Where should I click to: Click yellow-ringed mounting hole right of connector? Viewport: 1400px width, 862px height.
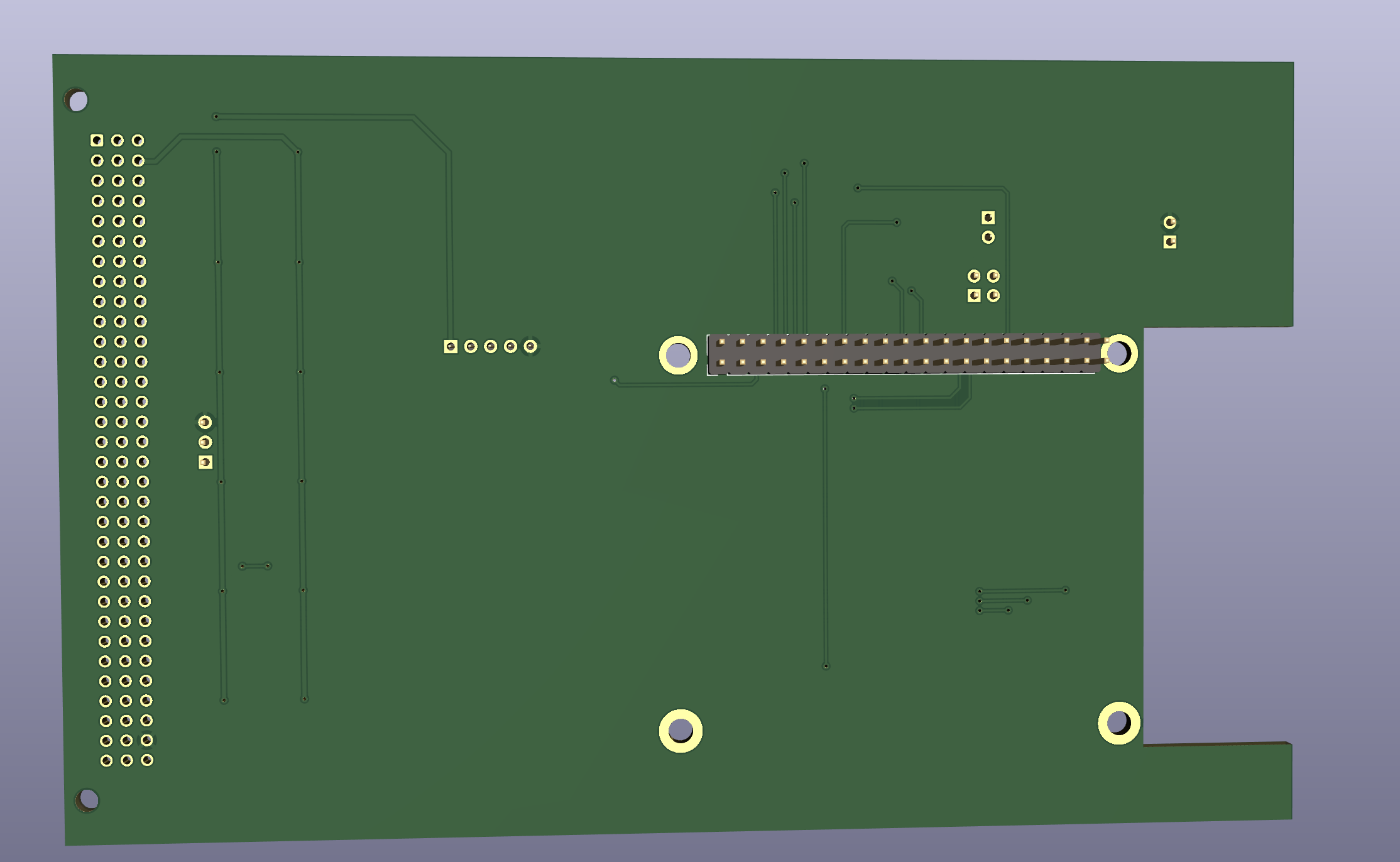(1118, 353)
